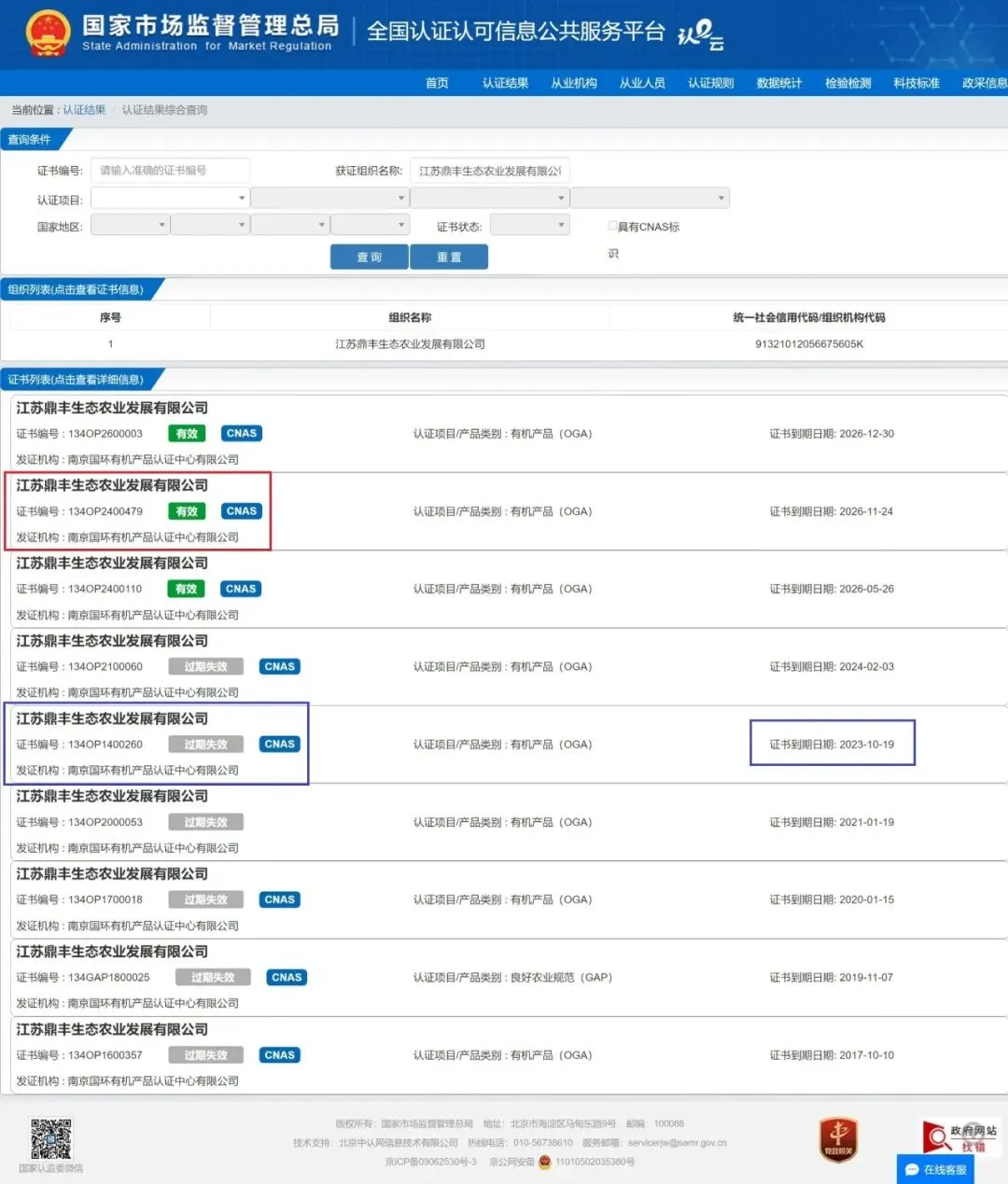Open the 从业机构 menu item
This screenshot has height=1184, width=1008.
pos(574,83)
